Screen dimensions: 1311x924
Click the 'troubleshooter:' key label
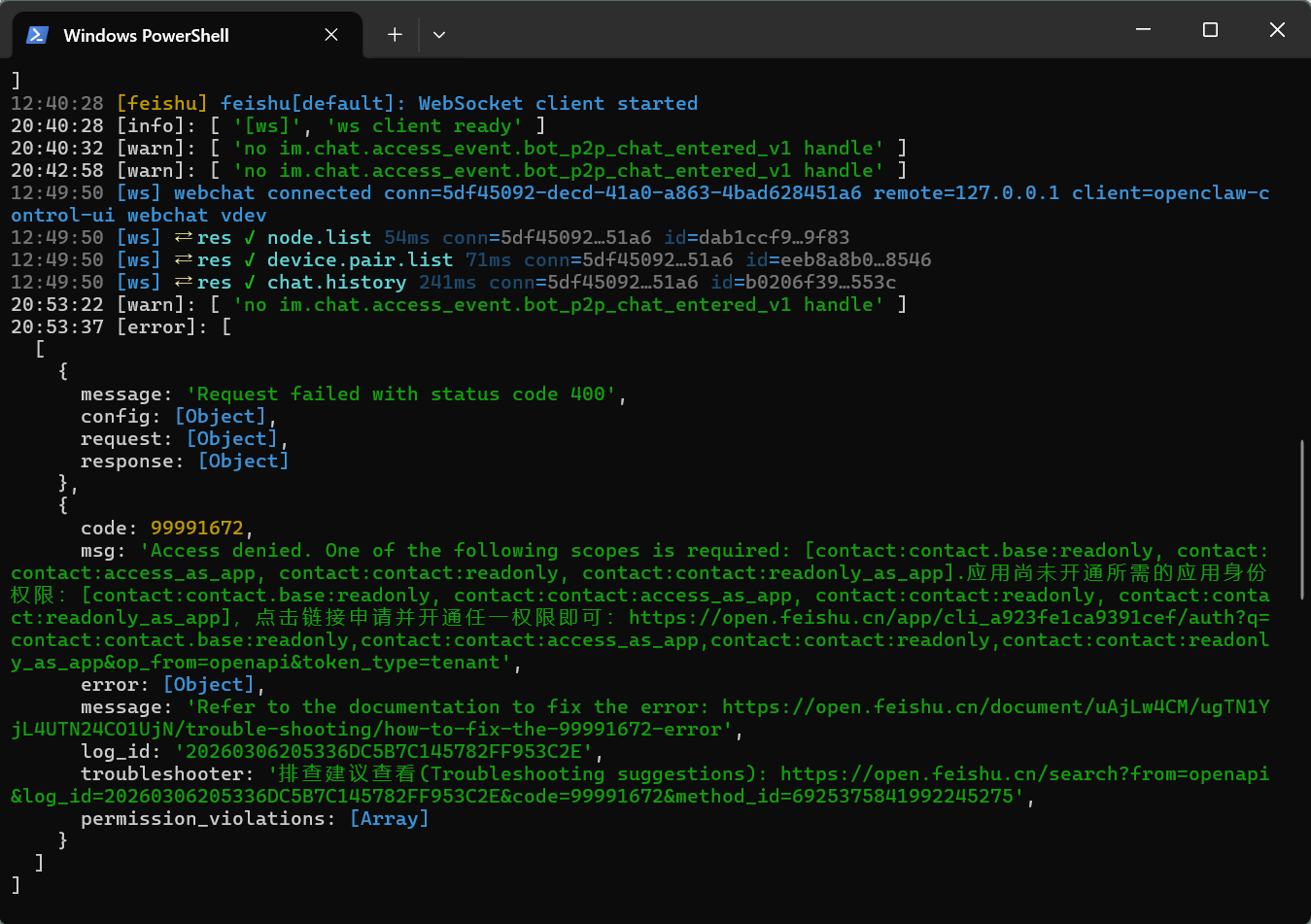coord(168,773)
